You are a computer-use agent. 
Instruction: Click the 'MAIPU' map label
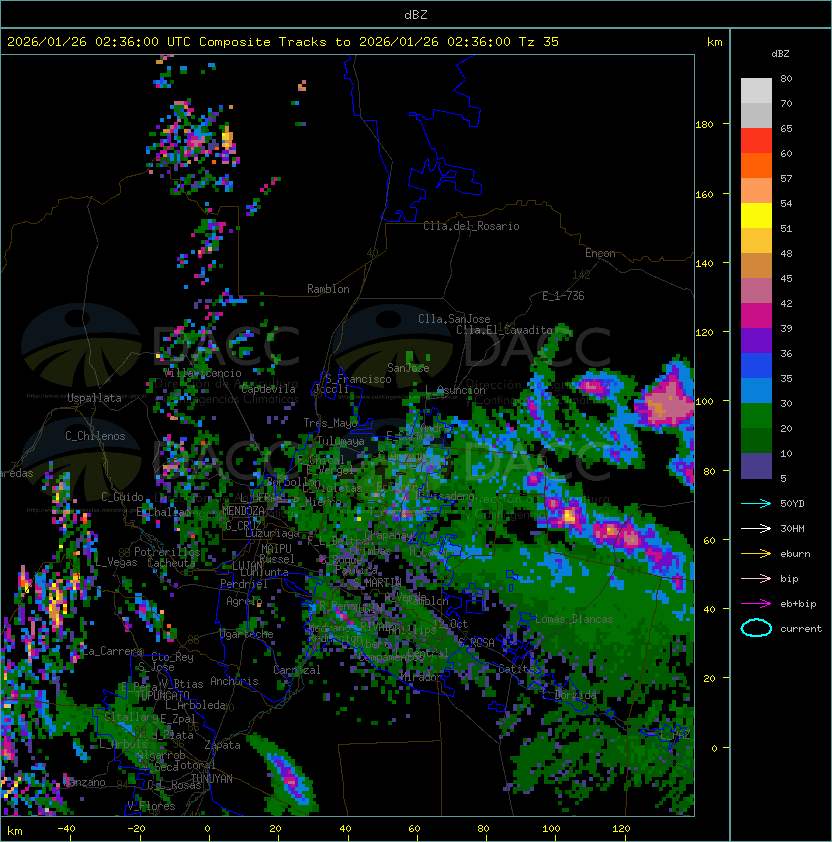[276, 549]
